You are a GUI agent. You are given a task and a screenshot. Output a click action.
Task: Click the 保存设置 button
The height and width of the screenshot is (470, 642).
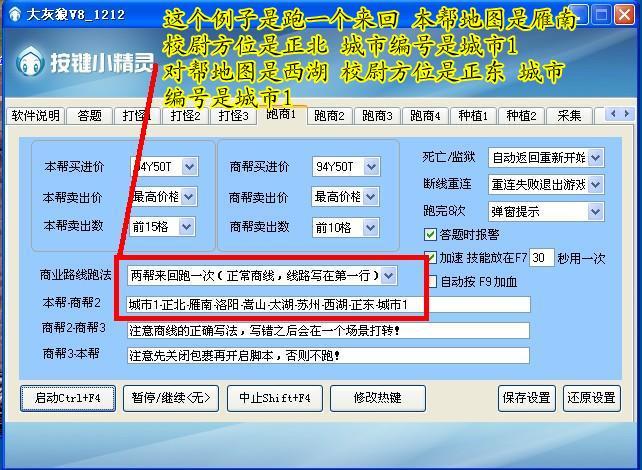point(527,398)
